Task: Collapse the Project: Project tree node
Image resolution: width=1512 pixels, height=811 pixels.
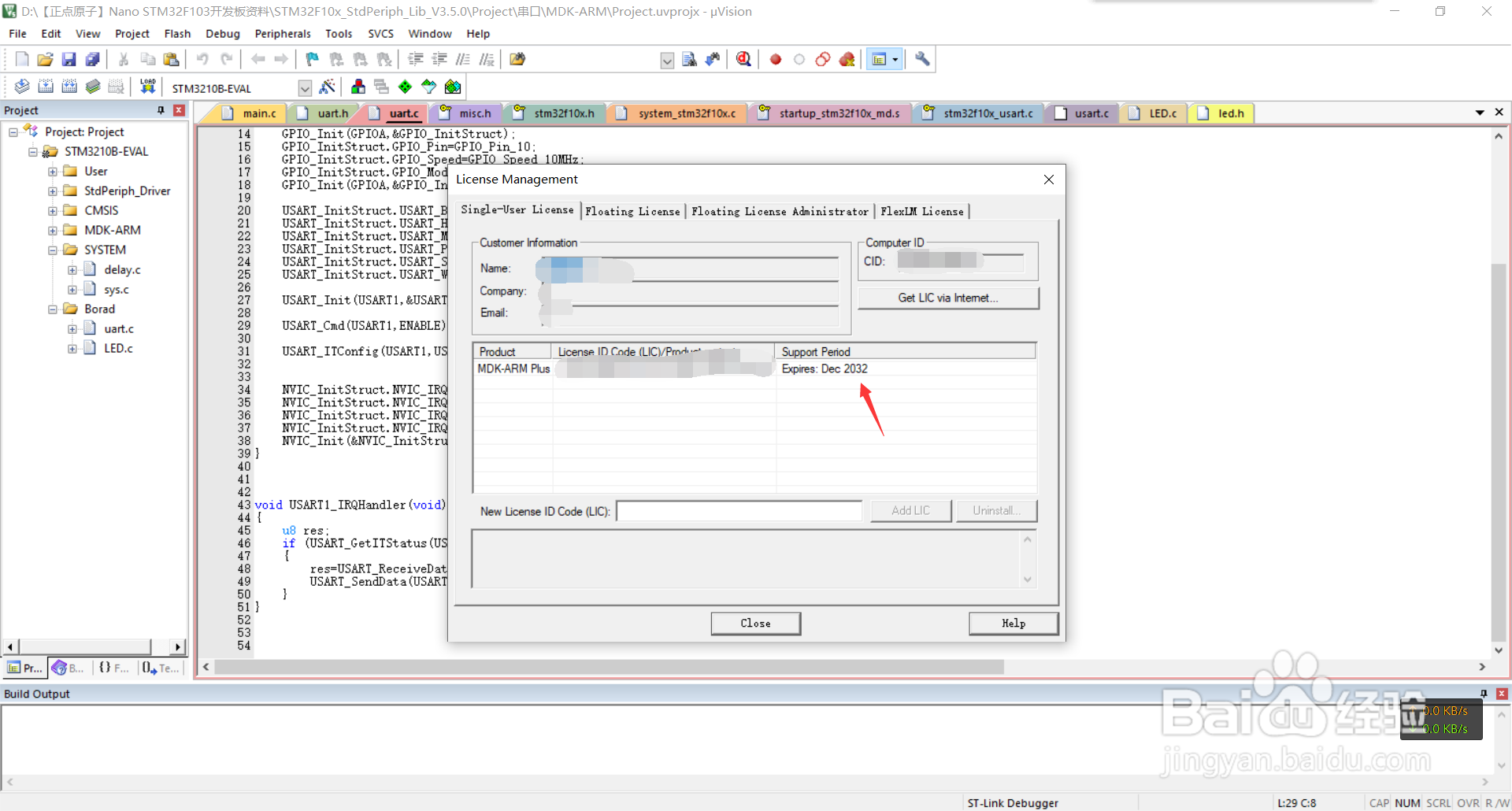Action: [x=13, y=132]
